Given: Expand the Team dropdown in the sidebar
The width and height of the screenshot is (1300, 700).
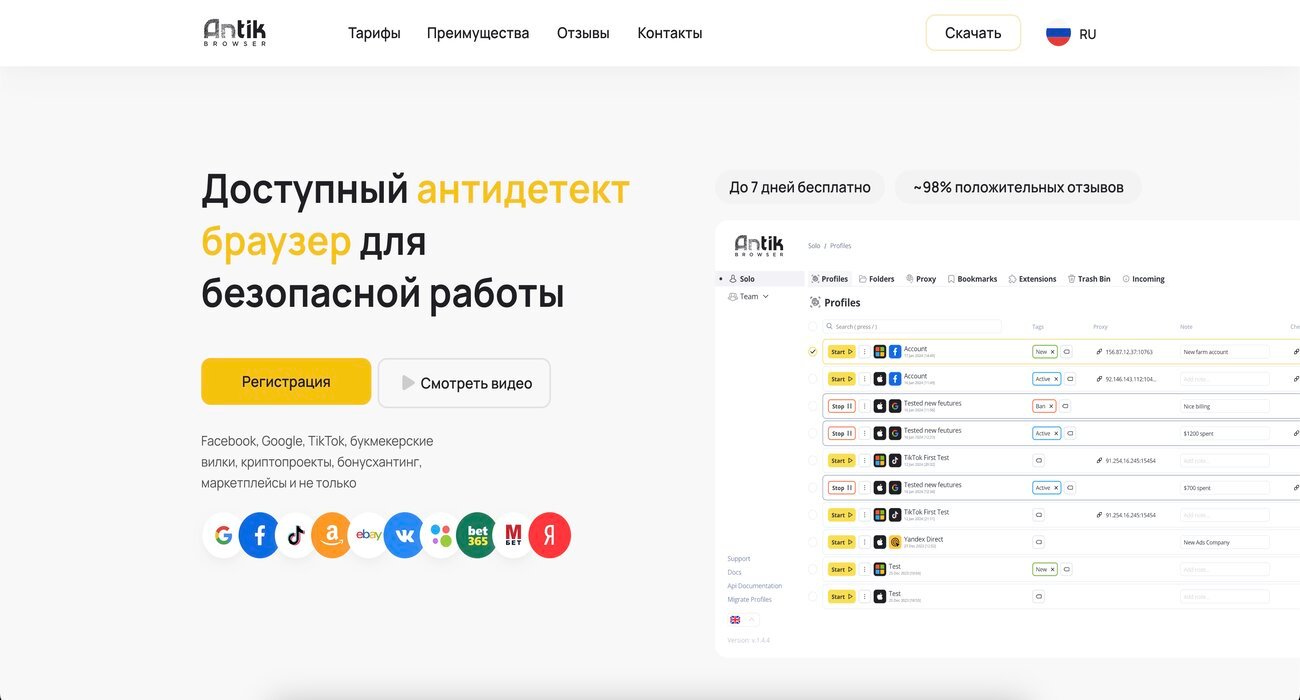Looking at the screenshot, I should (x=747, y=296).
